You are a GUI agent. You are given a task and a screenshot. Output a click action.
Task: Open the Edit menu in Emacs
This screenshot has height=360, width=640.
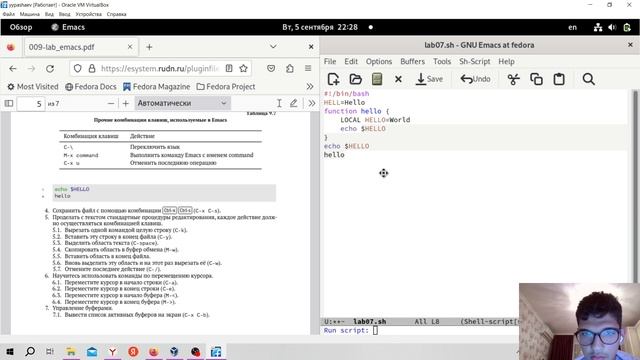pos(351,61)
